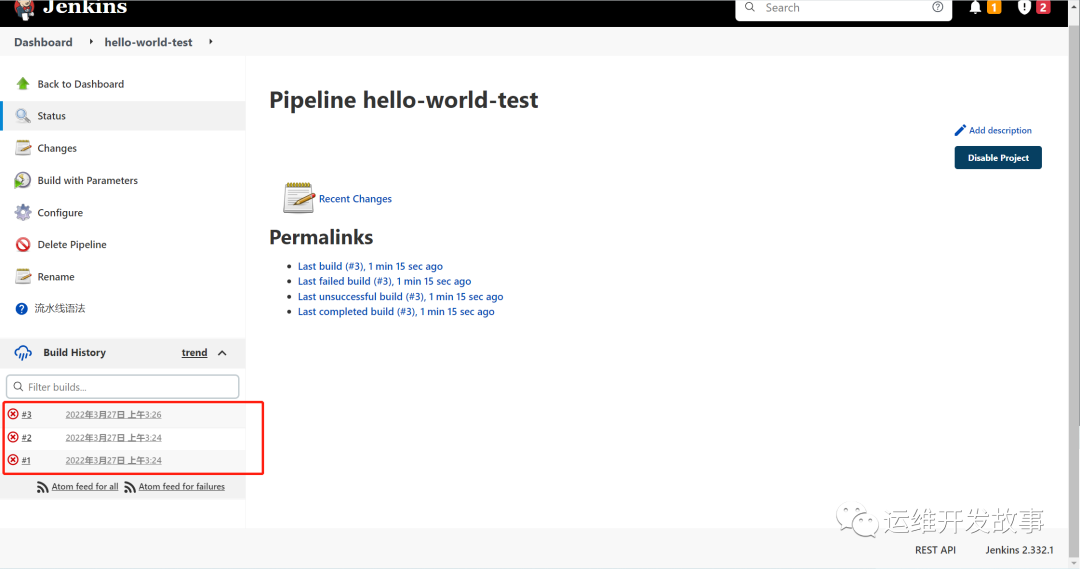Click the Configure gear icon

tap(23, 212)
